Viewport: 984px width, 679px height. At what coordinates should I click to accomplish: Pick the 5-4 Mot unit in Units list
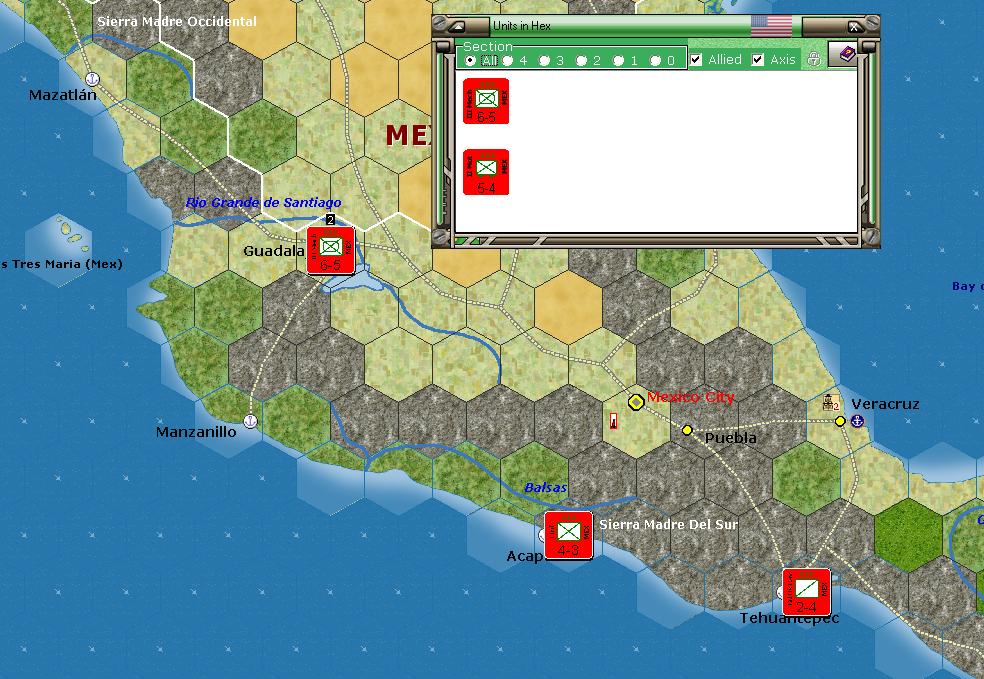click(x=486, y=172)
